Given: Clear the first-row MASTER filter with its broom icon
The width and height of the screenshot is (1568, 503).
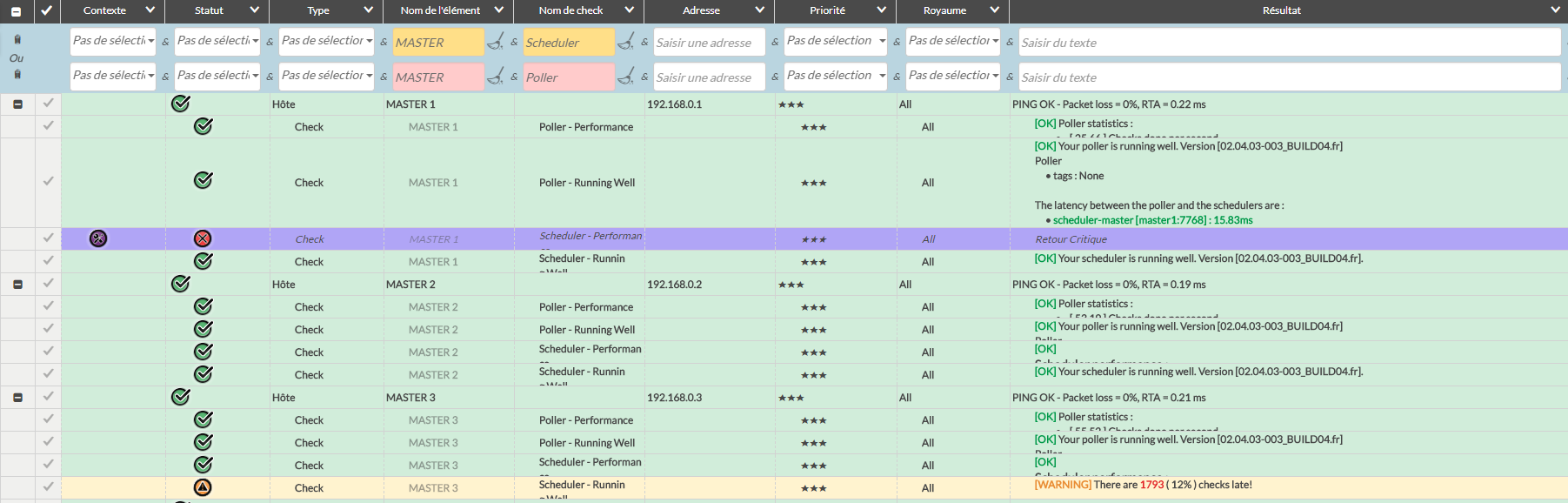Looking at the screenshot, I should [x=495, y=42].
